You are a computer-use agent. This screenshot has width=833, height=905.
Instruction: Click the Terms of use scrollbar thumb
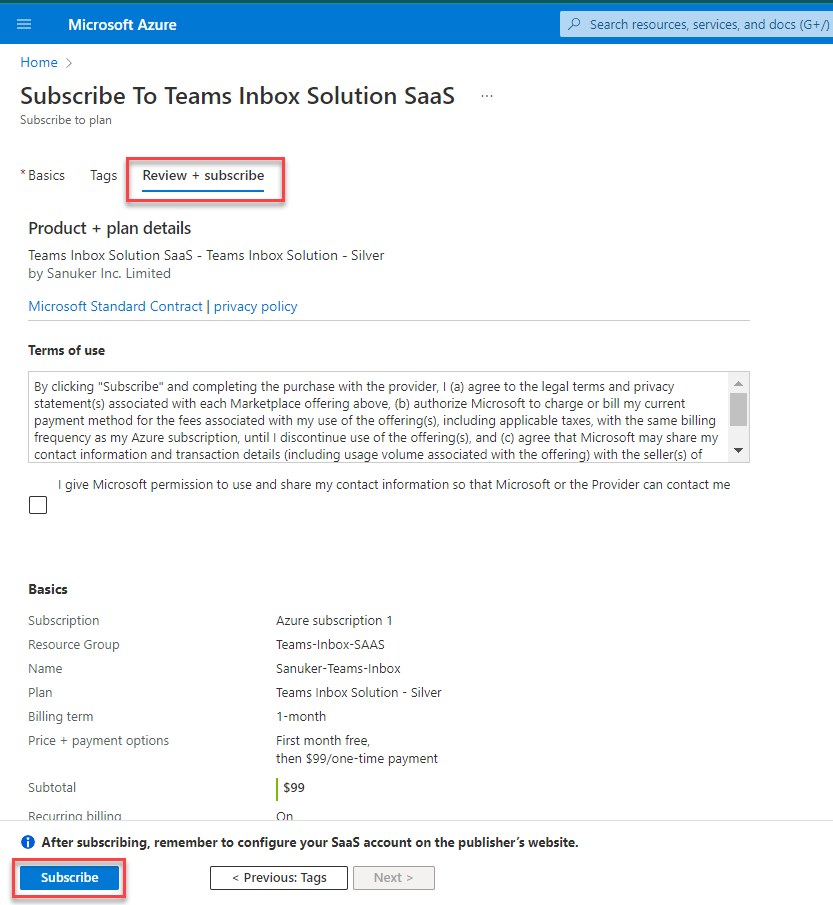(x=738, y=409)
